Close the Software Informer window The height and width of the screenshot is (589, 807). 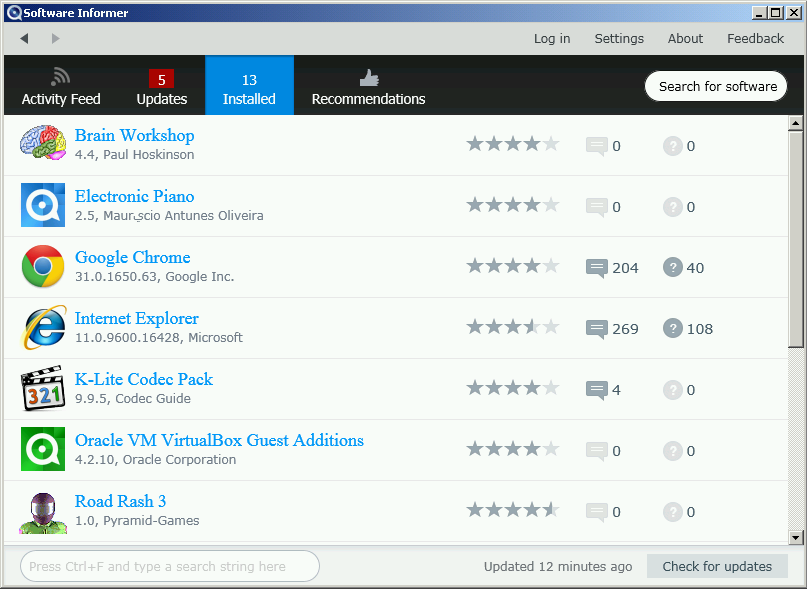pos(794,13)
